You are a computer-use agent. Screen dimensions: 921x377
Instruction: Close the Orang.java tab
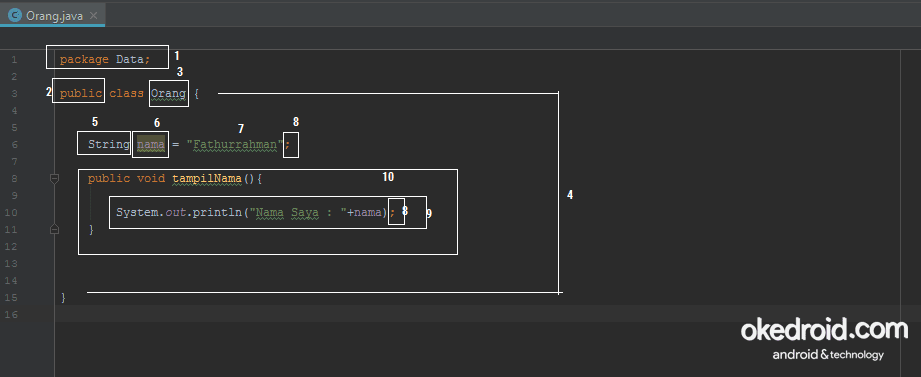[x=93, y=16]
